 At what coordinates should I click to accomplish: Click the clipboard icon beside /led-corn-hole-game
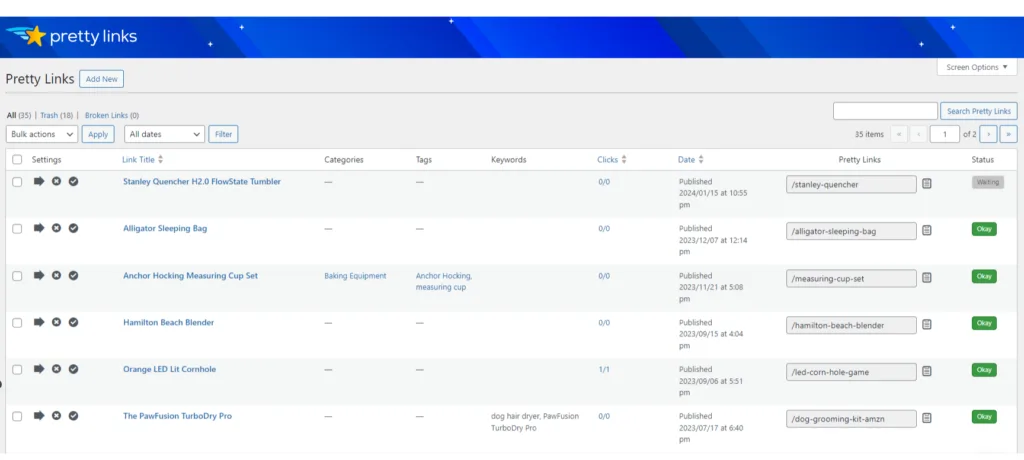927,371
